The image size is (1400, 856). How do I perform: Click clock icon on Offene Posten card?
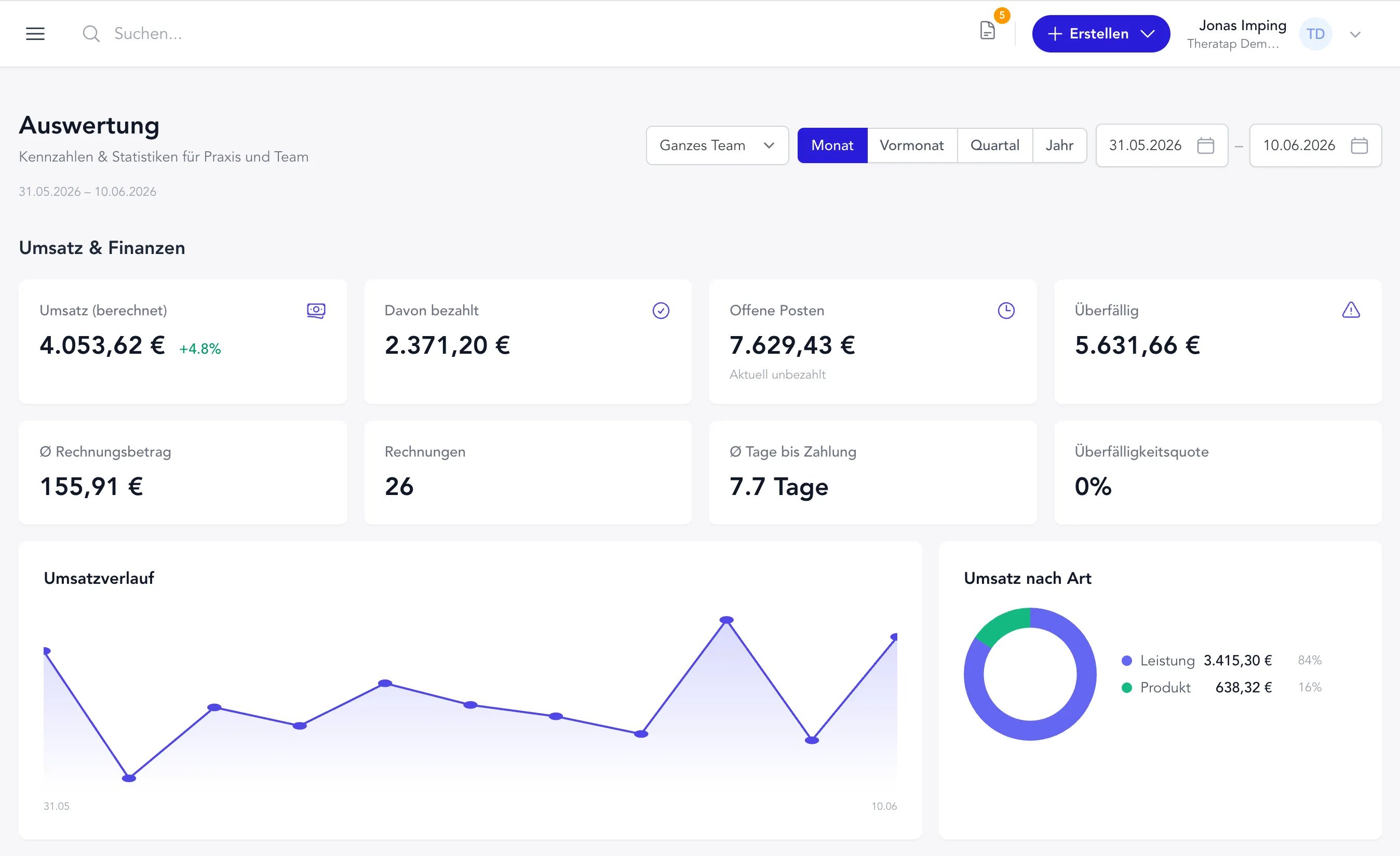(1006, 310)
